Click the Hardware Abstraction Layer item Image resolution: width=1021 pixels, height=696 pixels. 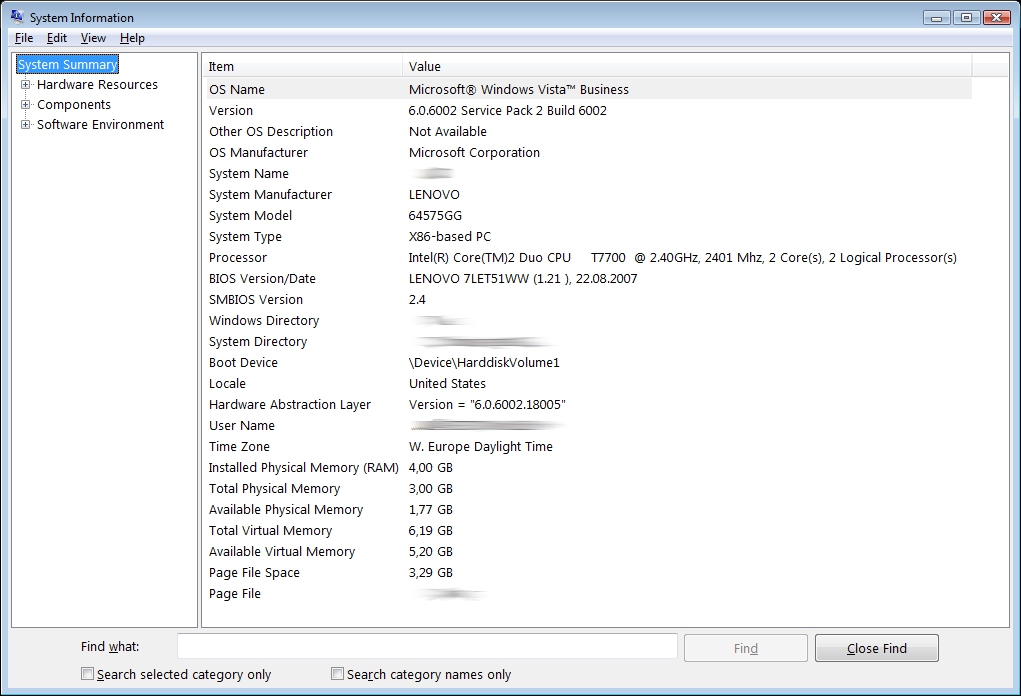click(290, 405)
